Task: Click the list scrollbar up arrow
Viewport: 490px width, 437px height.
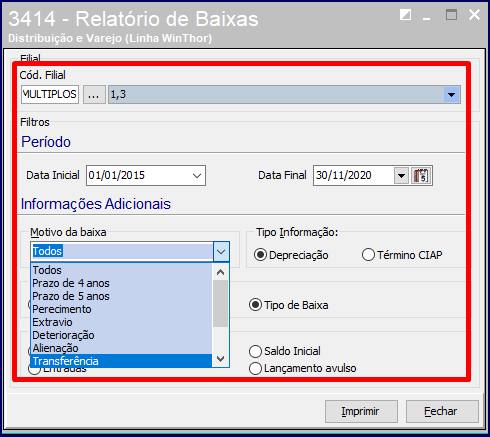Action: click(x=220, y=272)
